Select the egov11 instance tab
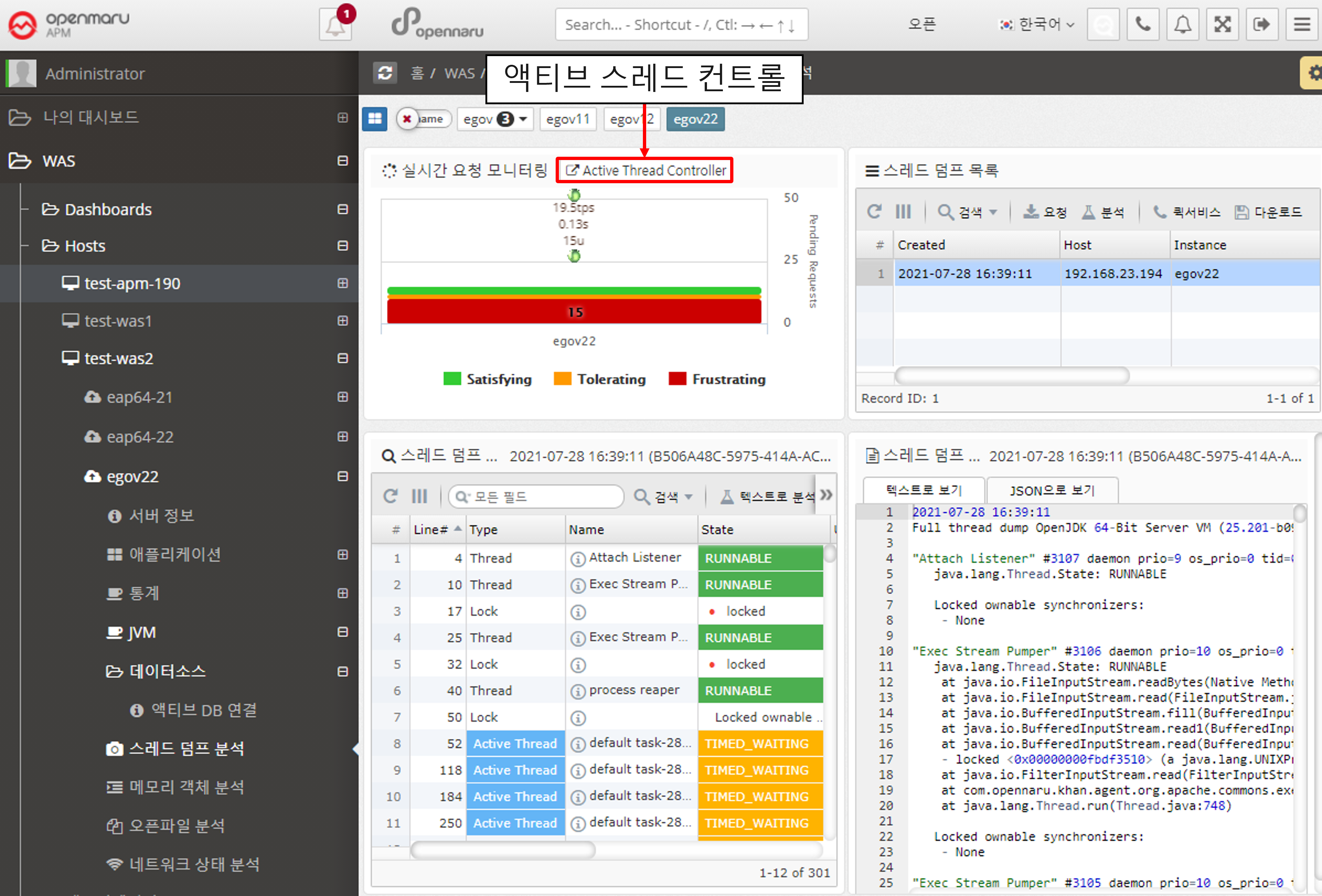Image resolution: width=1322 pixels, height=896 pixels. pos(568,119)
